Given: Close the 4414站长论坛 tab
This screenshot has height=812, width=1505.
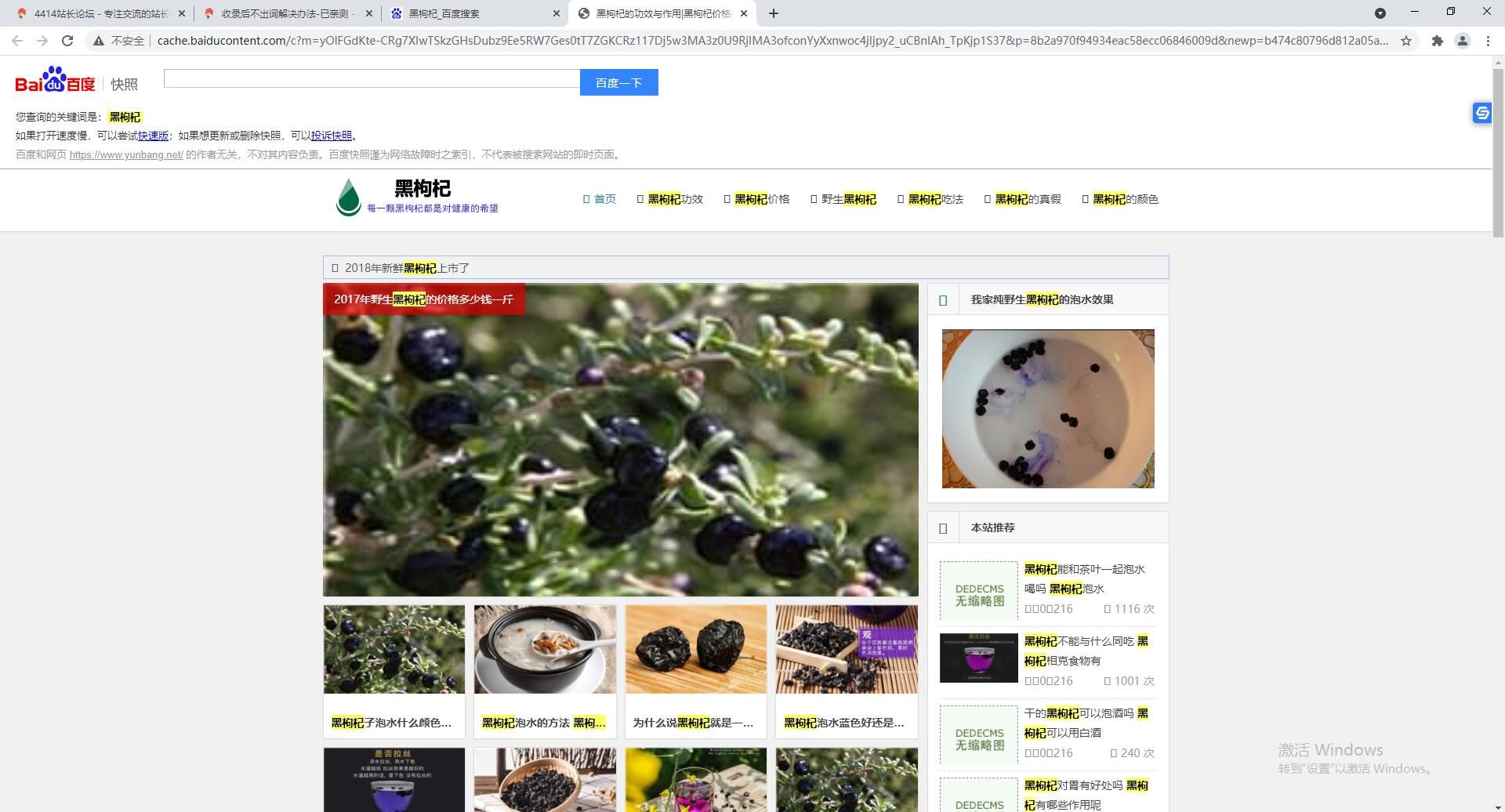Looking at the screenshot, I should [182, 13].
